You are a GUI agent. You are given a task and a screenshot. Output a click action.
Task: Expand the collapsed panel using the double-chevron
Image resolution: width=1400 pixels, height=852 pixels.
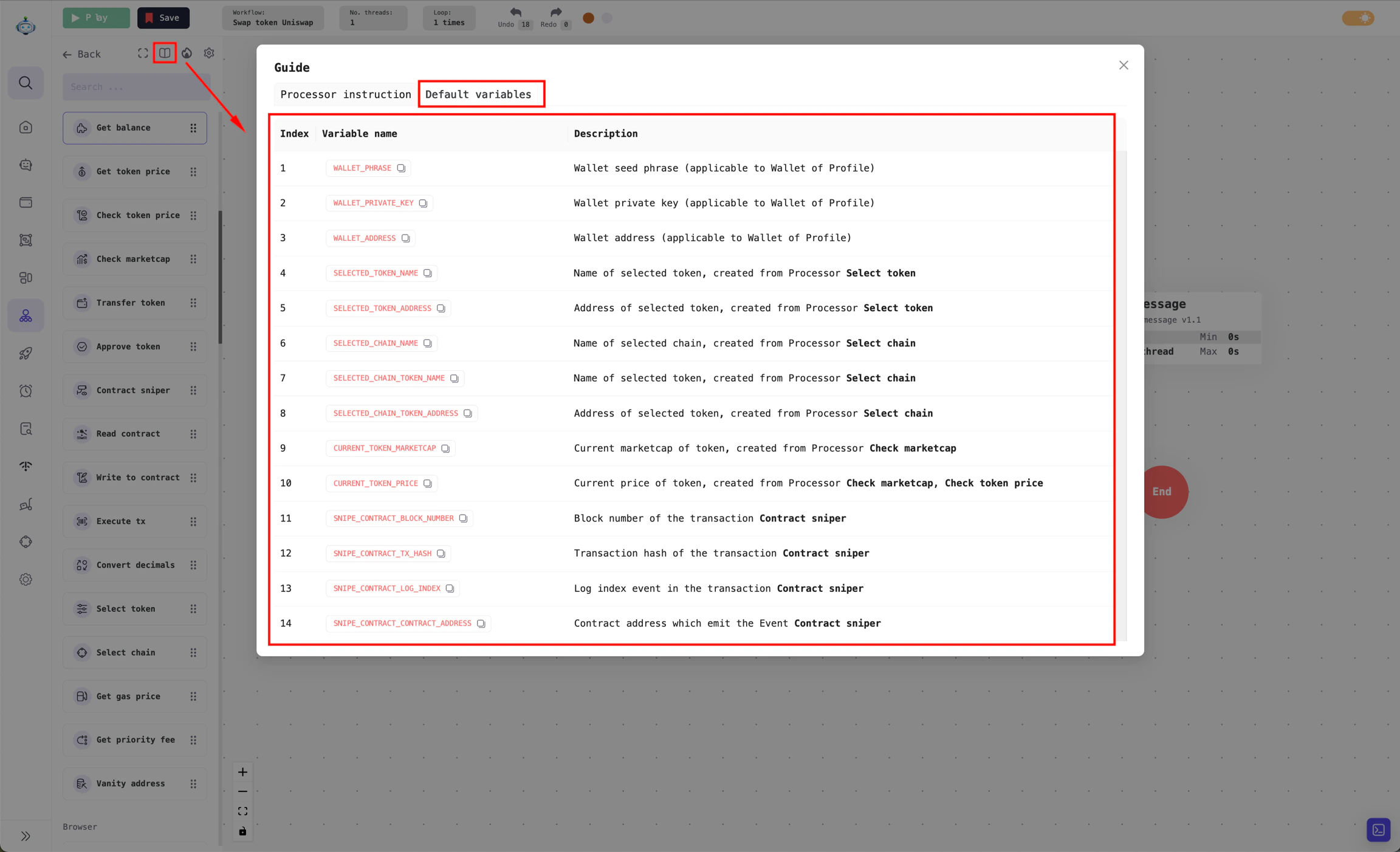pyautogui.click(x=26, y=836)
